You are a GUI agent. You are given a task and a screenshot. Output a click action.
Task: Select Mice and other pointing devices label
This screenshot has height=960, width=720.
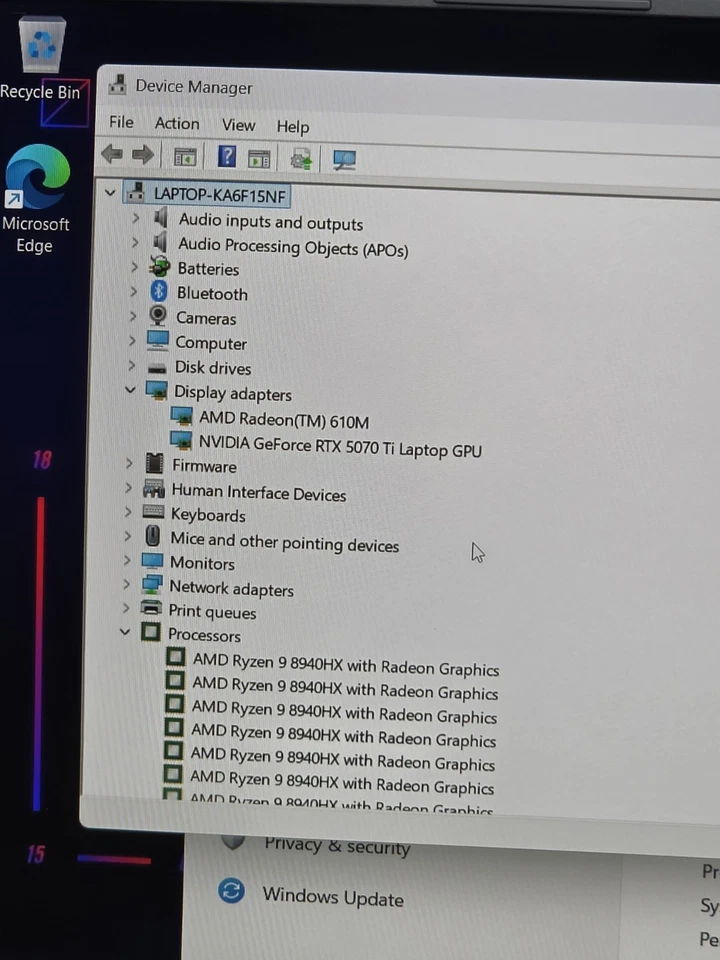[x=285, y=542]
